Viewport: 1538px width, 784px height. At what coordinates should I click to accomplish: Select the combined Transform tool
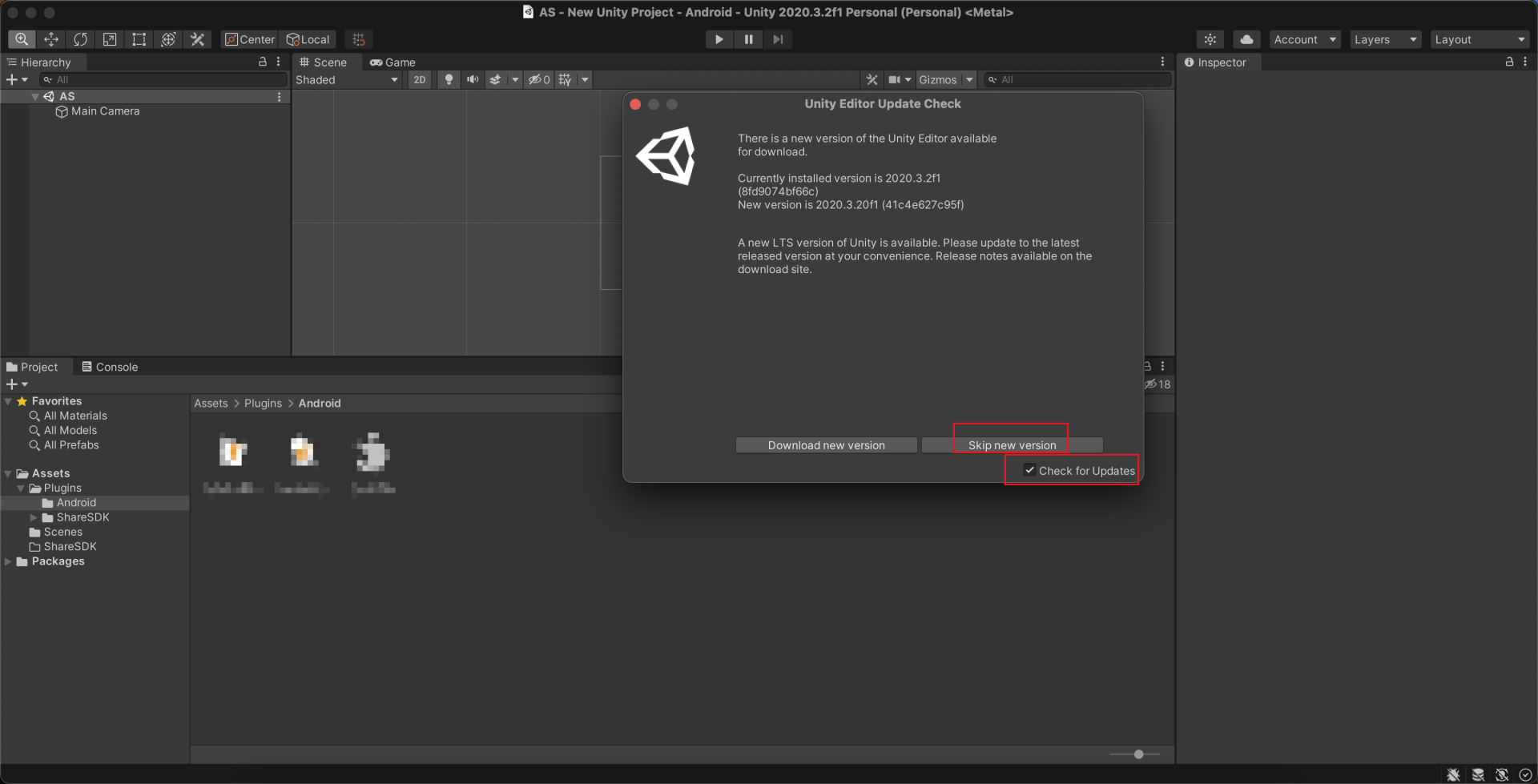click(x=168, y=39)
